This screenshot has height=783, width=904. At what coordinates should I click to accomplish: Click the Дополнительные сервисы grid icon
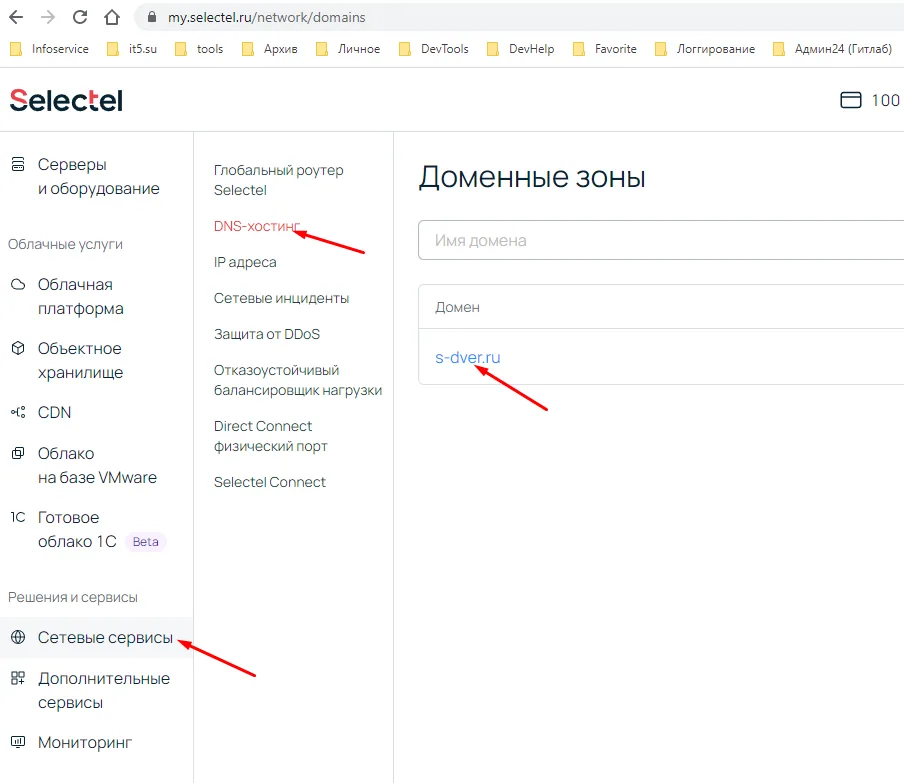18,678
